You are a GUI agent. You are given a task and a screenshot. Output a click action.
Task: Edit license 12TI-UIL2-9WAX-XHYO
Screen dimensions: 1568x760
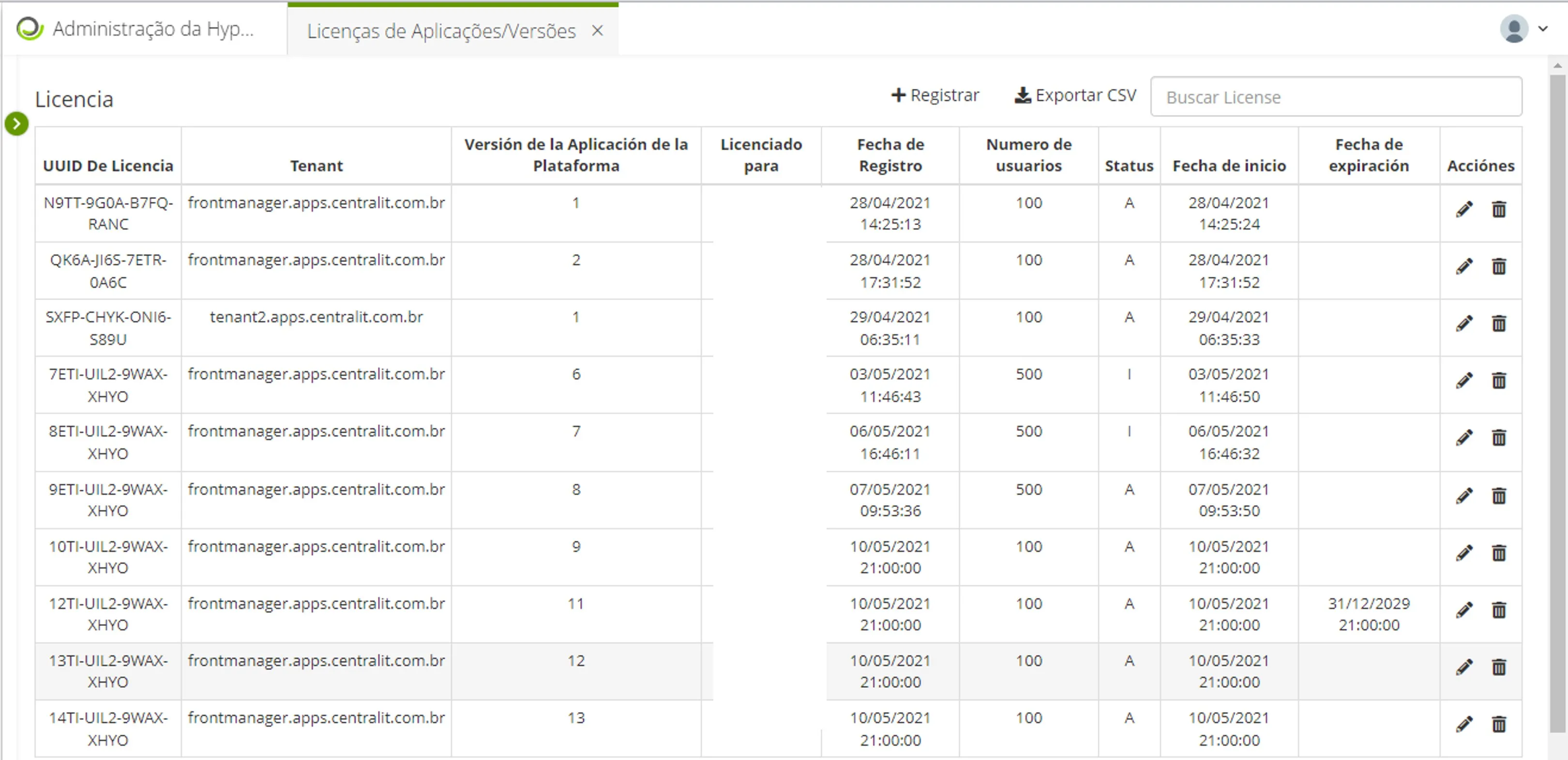click(1464, 609)
